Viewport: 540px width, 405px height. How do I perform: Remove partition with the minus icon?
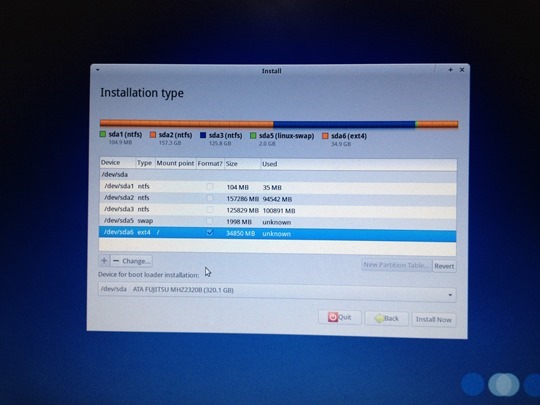[x=116, y=261]
